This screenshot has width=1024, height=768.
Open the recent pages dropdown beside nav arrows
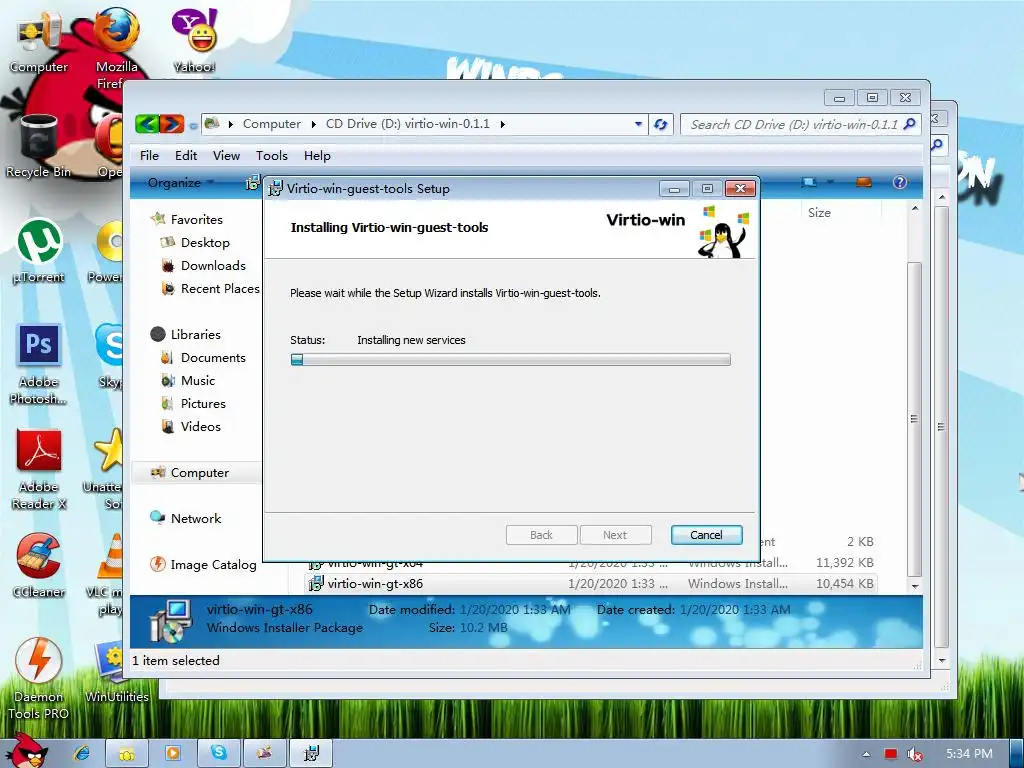click(193, 125)
